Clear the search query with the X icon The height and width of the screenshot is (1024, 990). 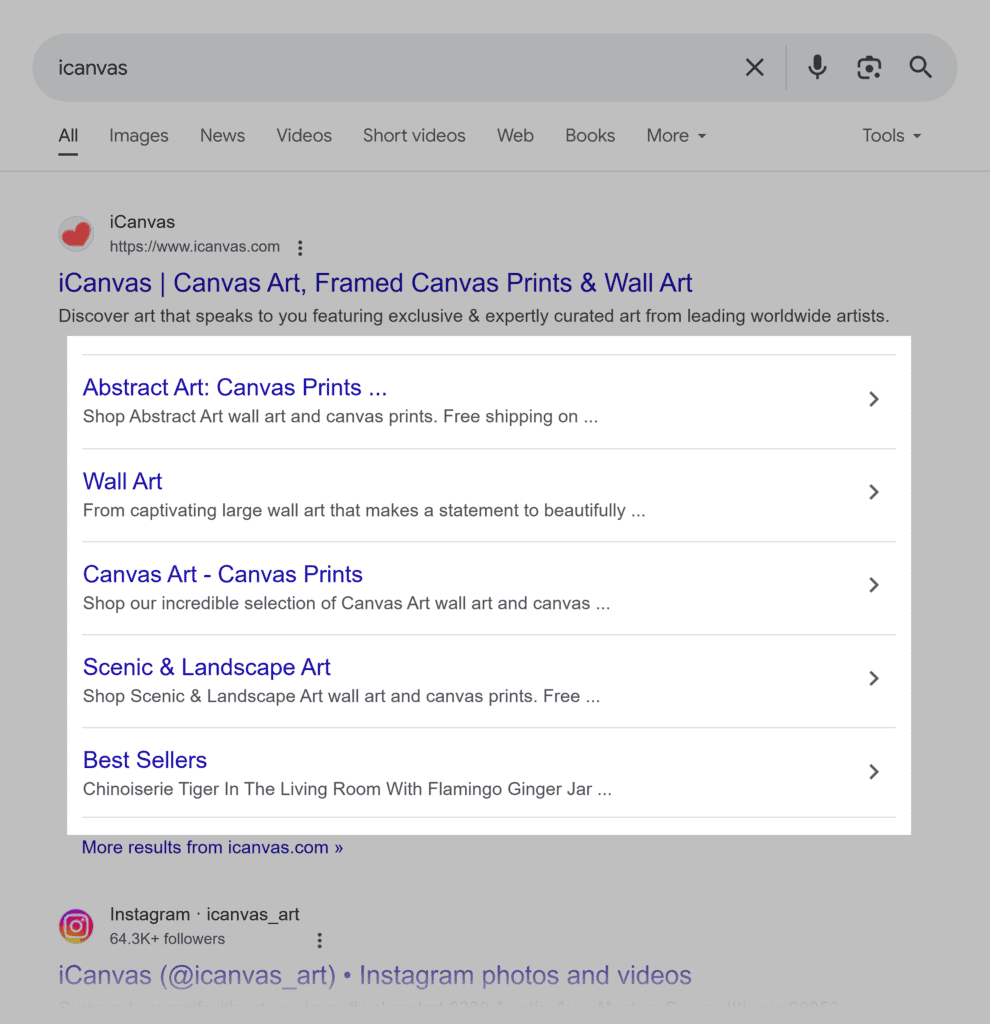point(755,67)
